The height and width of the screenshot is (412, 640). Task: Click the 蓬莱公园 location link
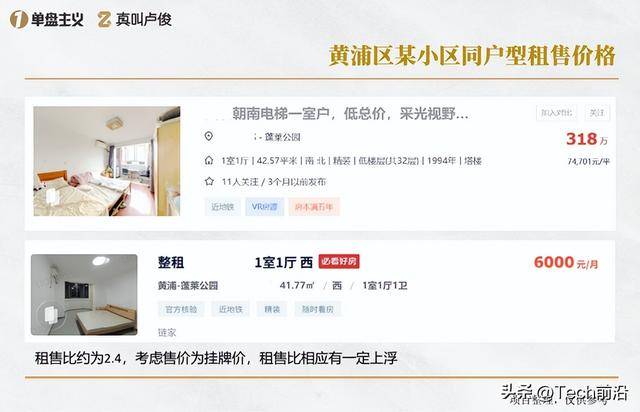[x=282, y=137]
